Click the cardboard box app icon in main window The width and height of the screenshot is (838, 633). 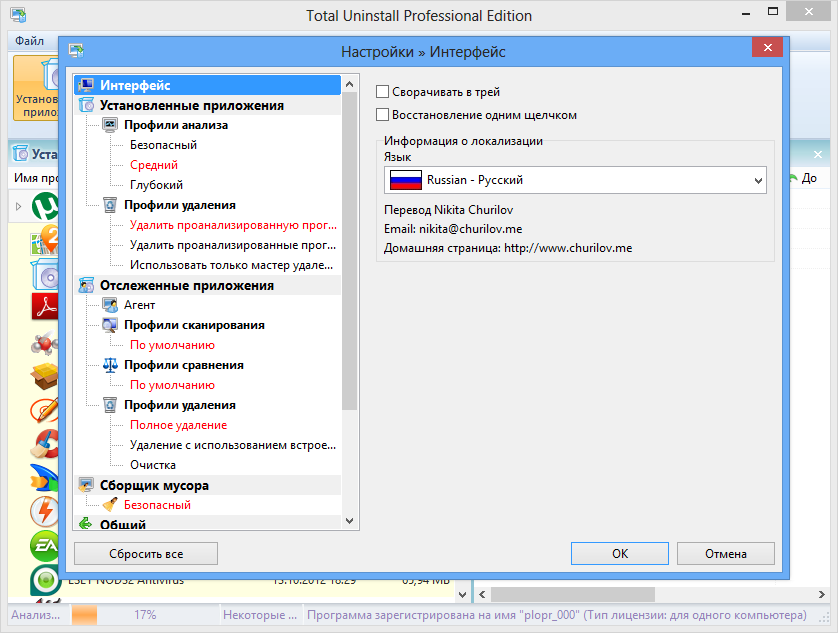tap(45, 376)
